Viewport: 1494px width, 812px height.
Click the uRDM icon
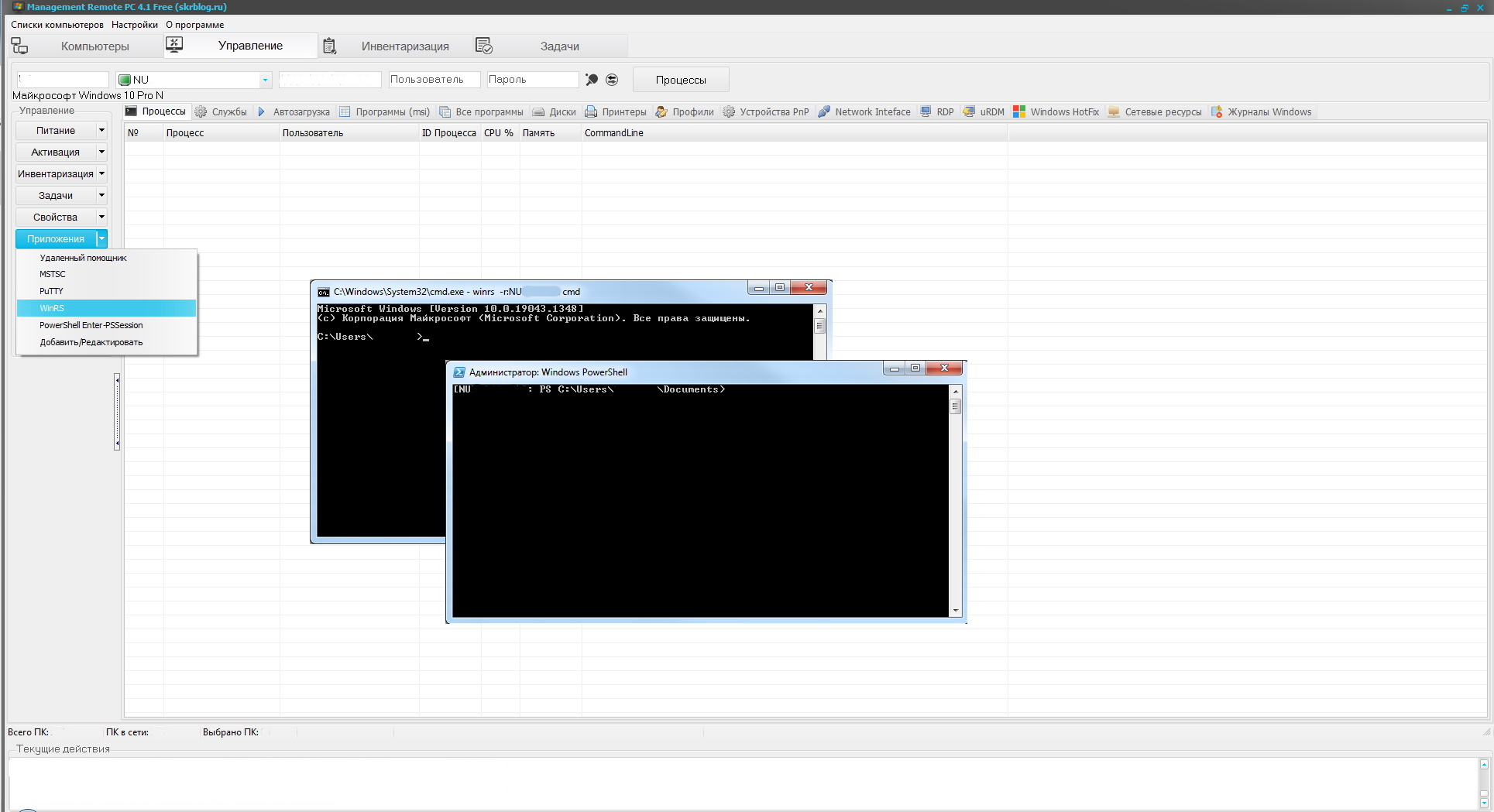click(969, 111)
